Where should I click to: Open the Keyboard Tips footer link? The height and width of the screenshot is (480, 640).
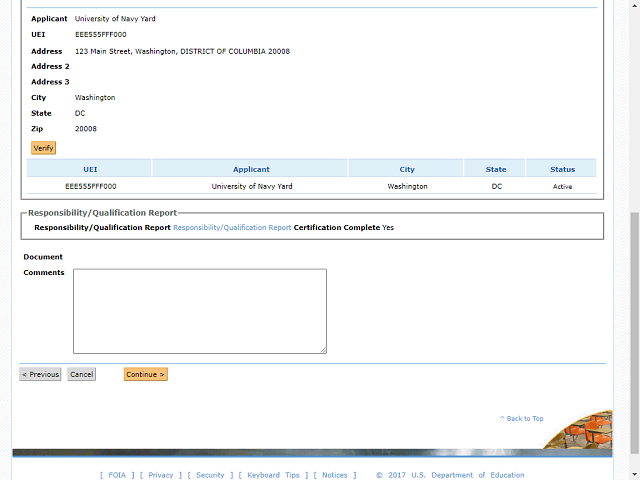pos(273,475)
